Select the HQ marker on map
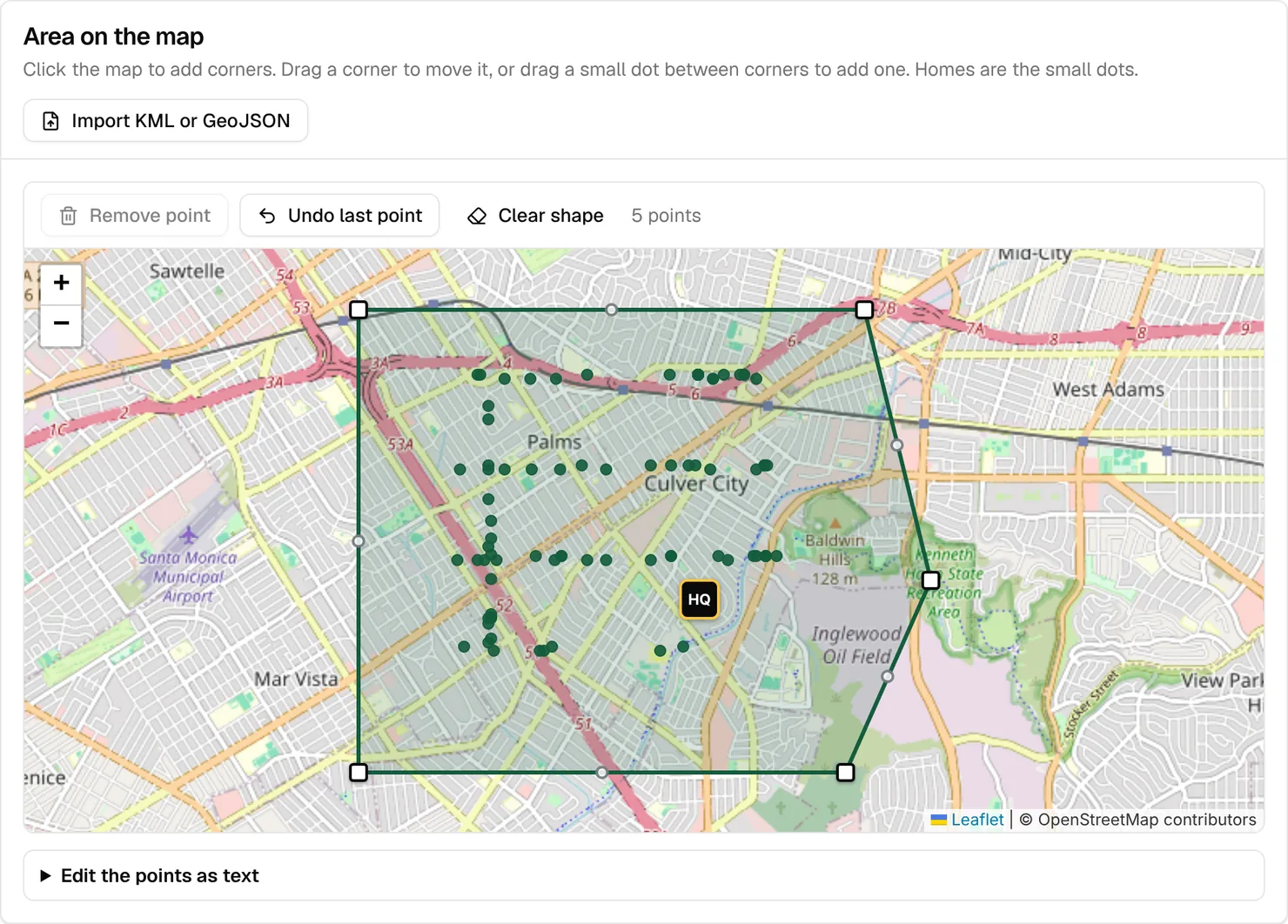Image resolution: width=1288 pixels, height=924 pixels. 699,599
